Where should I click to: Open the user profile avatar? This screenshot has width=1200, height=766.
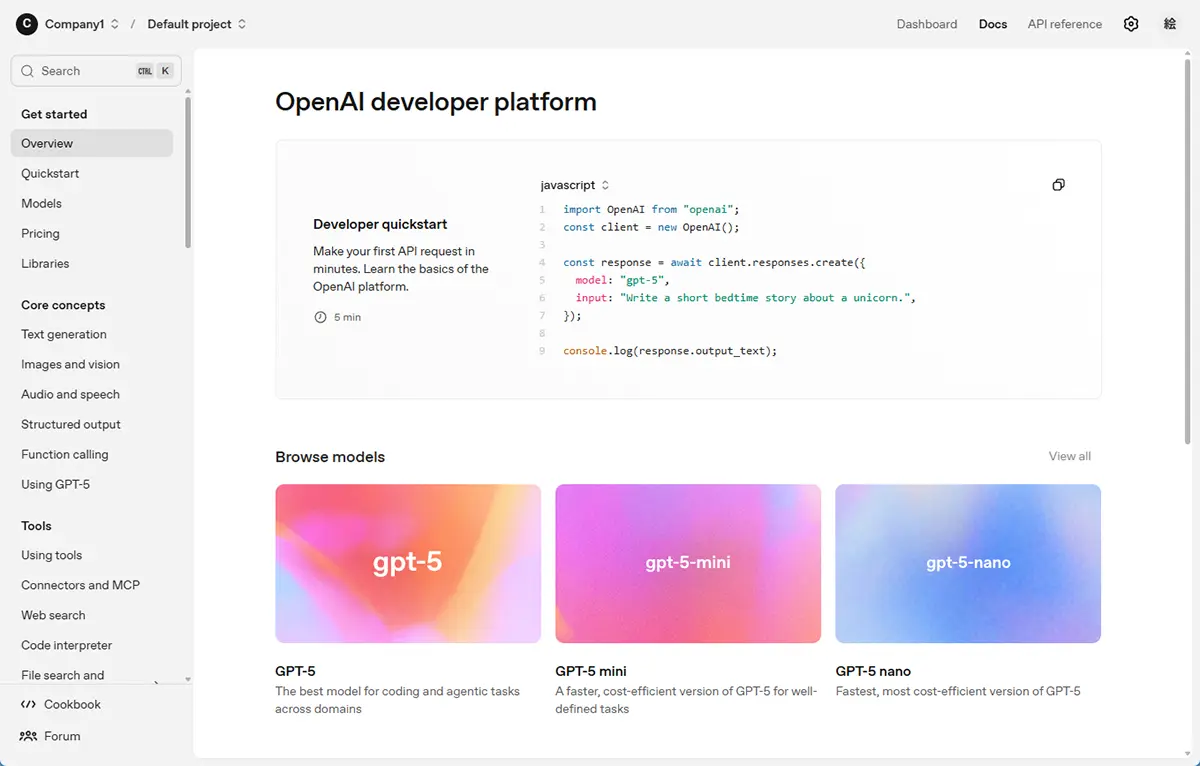click(x=1170, y=24)
